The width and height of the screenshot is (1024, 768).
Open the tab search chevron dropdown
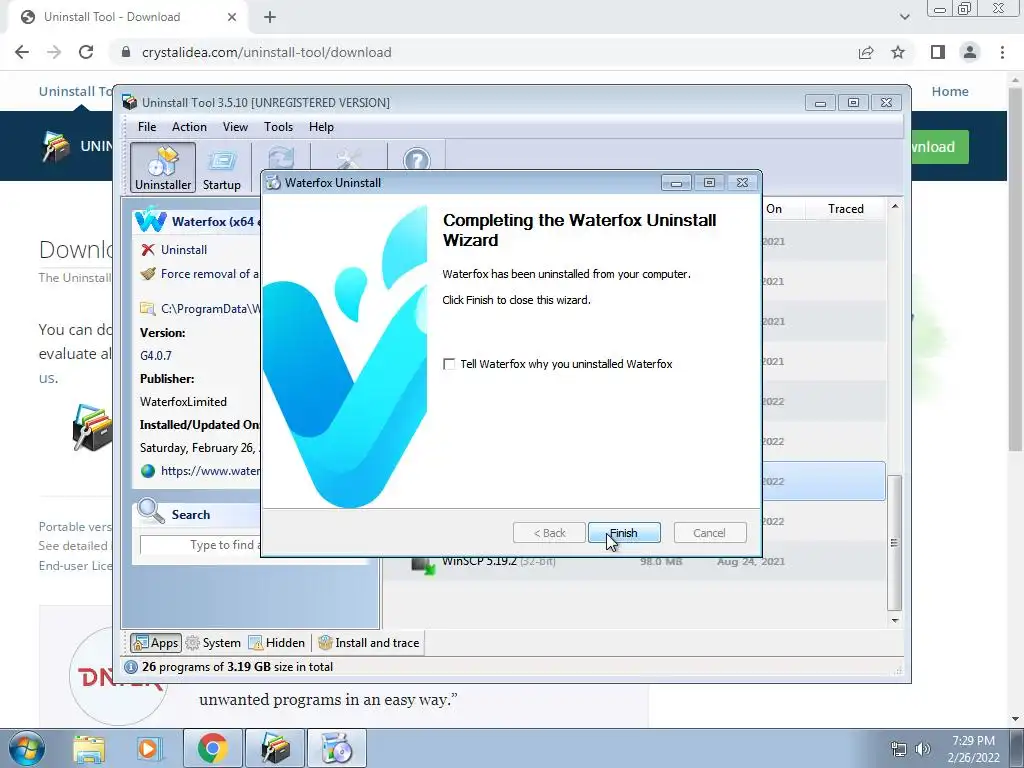pos(904,17)
